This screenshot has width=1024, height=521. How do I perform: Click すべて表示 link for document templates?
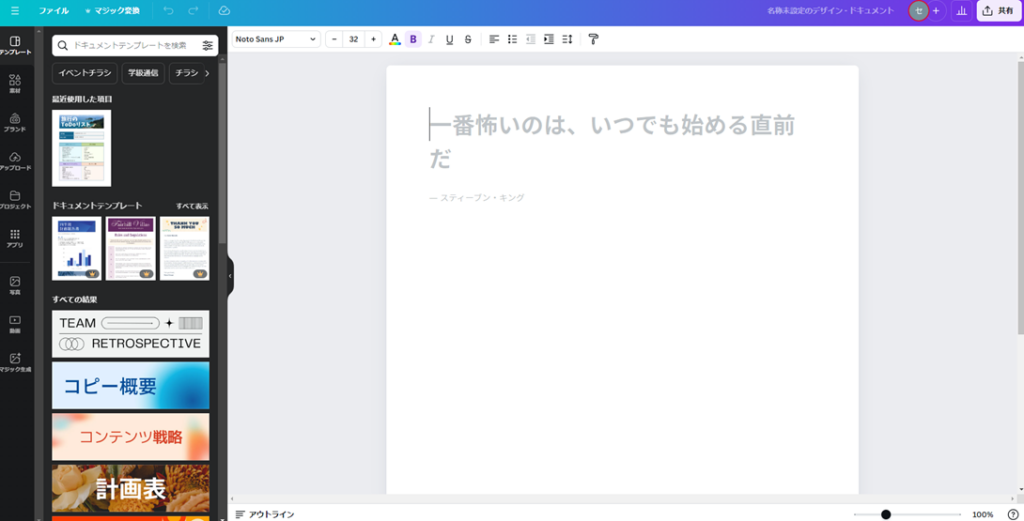coord(192,205)
